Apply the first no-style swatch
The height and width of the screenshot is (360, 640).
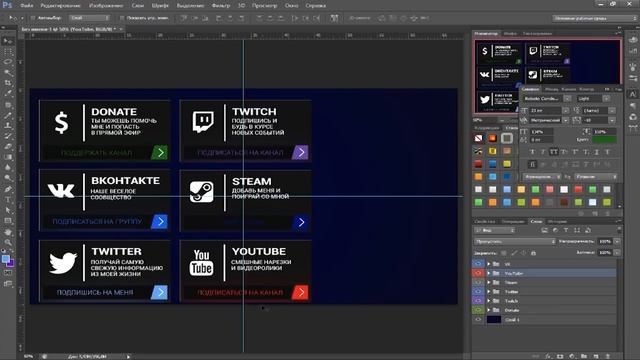[478, 138]
